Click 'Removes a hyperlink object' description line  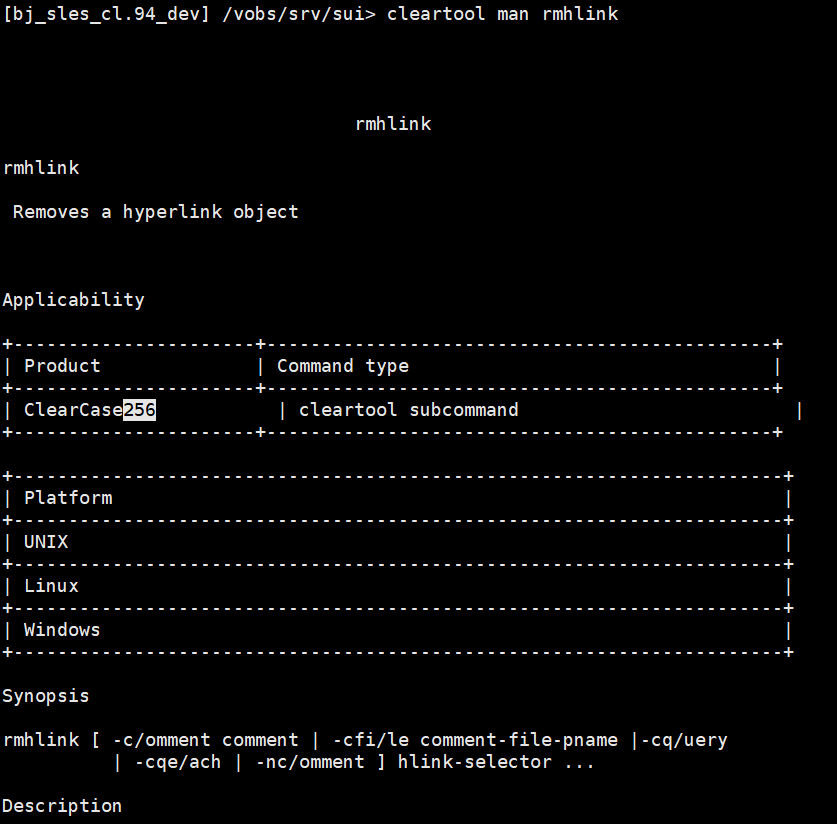[155, 212]
